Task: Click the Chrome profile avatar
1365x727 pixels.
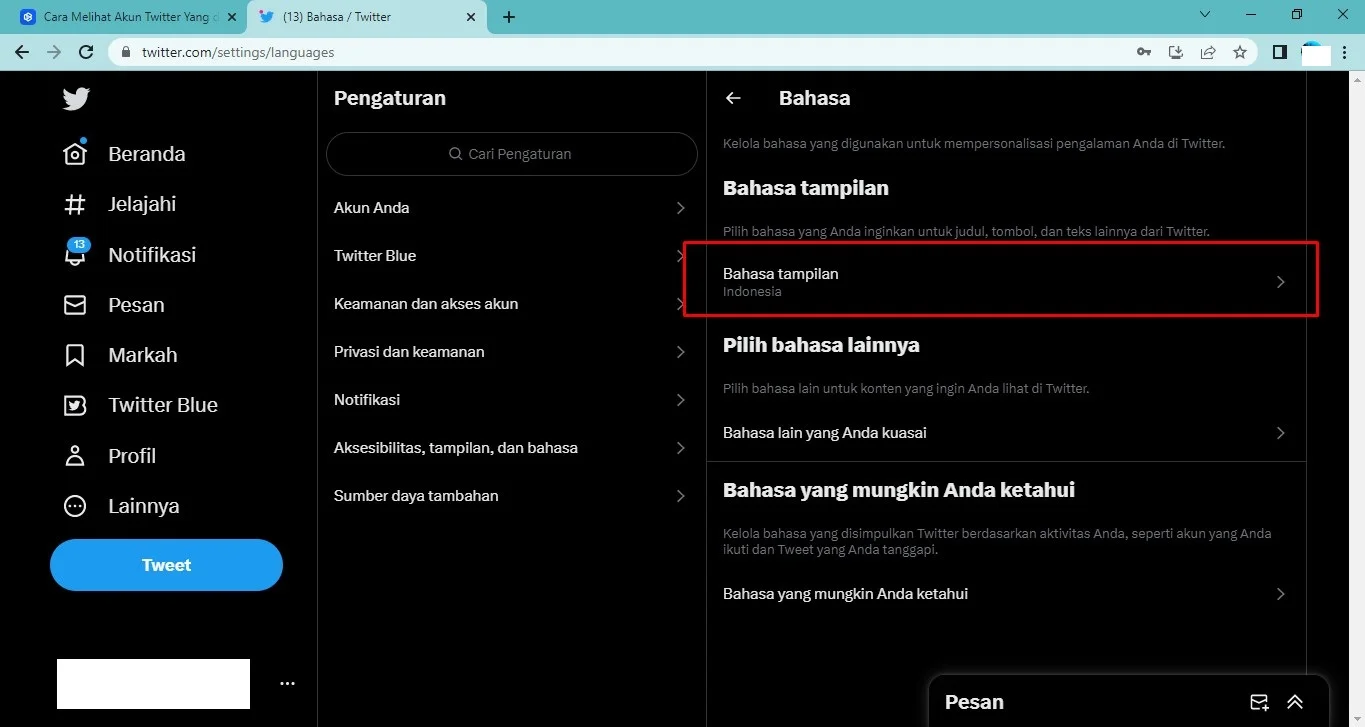Action: [x=1316, y=53]
